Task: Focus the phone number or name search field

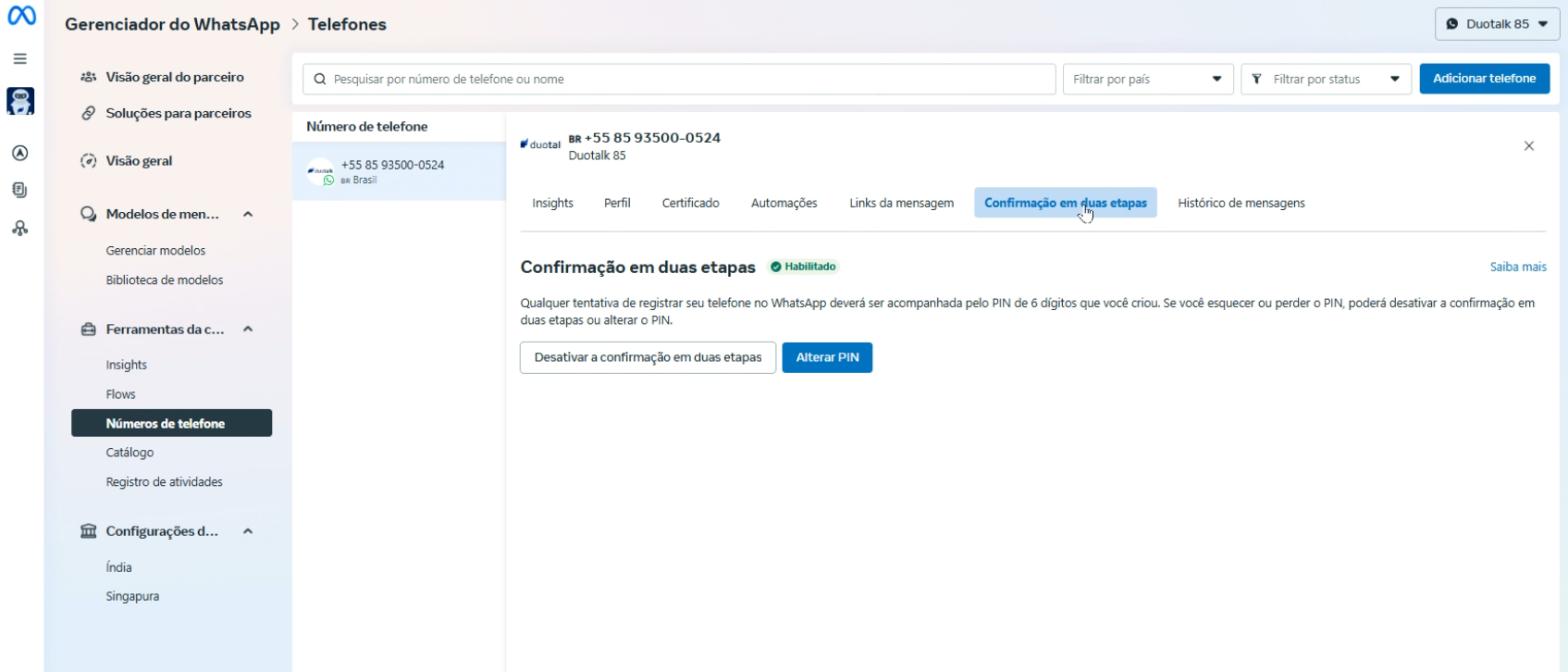Action: click(680, 80)
